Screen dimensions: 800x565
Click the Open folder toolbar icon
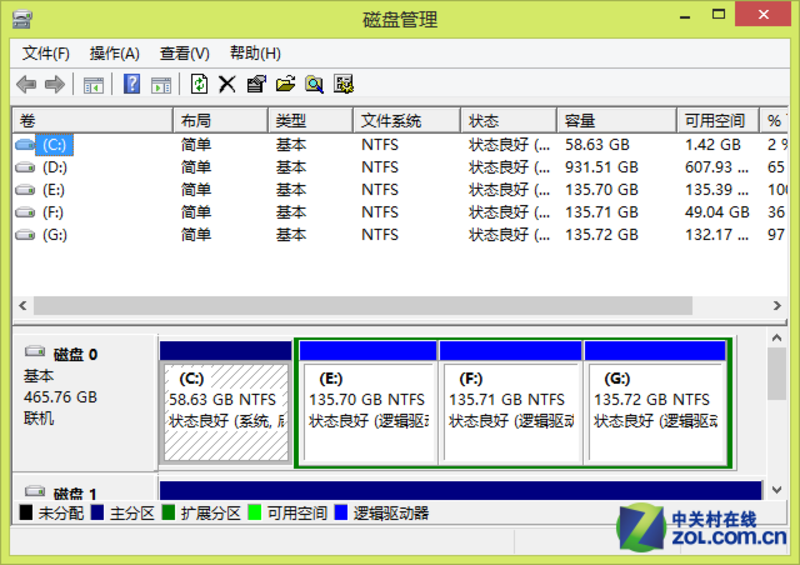[x=285, y=84]
